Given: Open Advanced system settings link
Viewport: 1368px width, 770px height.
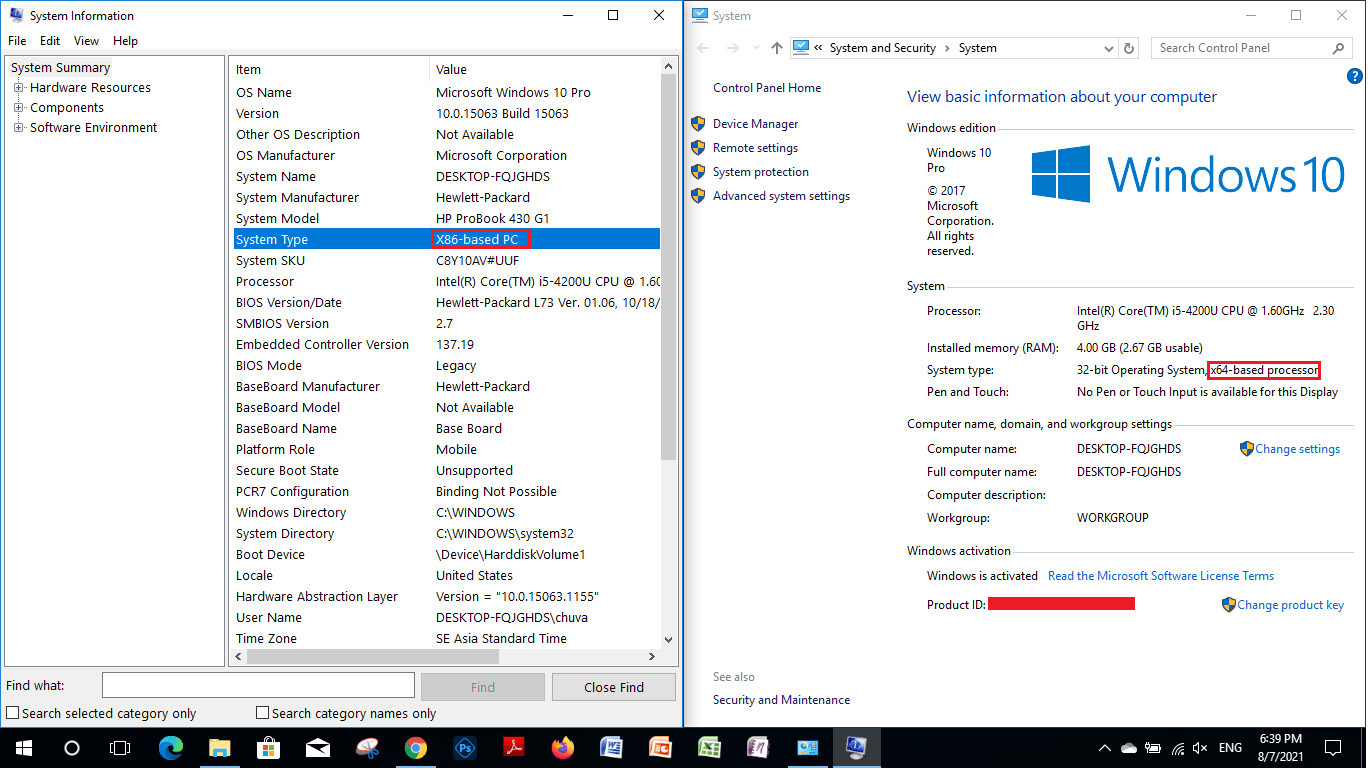Looking at the screenshot, I should 781,196.
